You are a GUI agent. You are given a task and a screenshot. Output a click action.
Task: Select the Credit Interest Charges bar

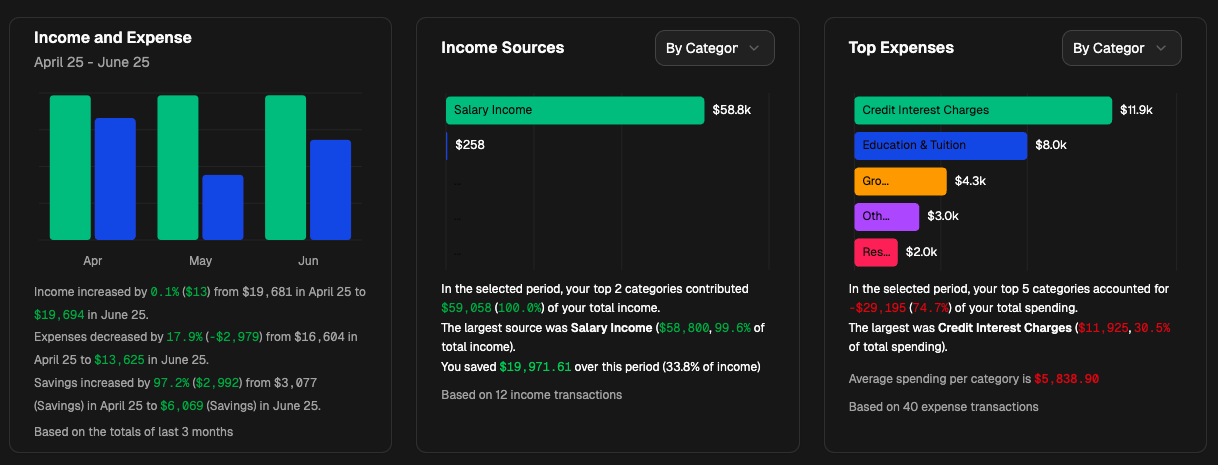[983, 110]
